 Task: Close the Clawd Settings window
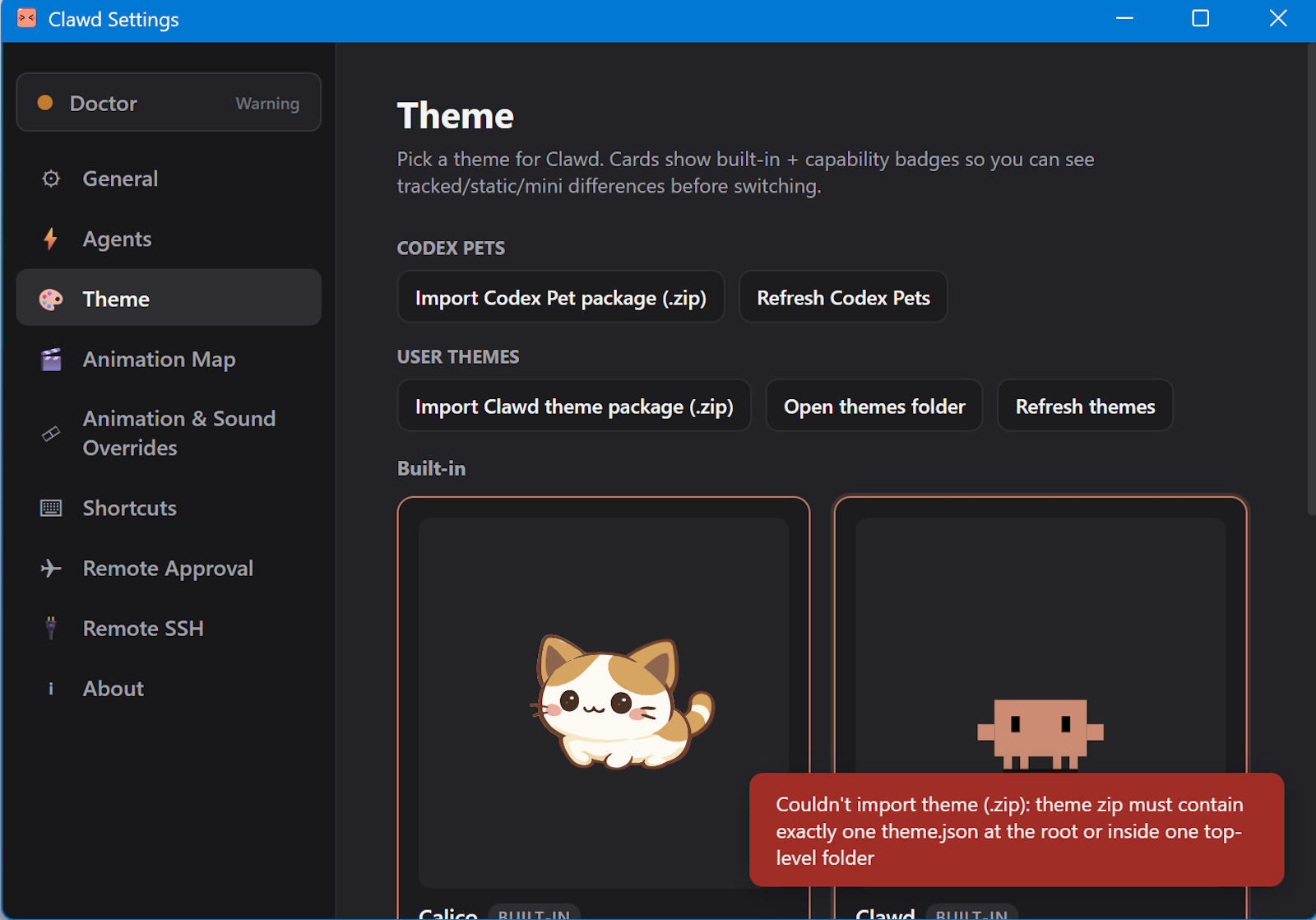pyautogui.click(x=1277, y=18)
